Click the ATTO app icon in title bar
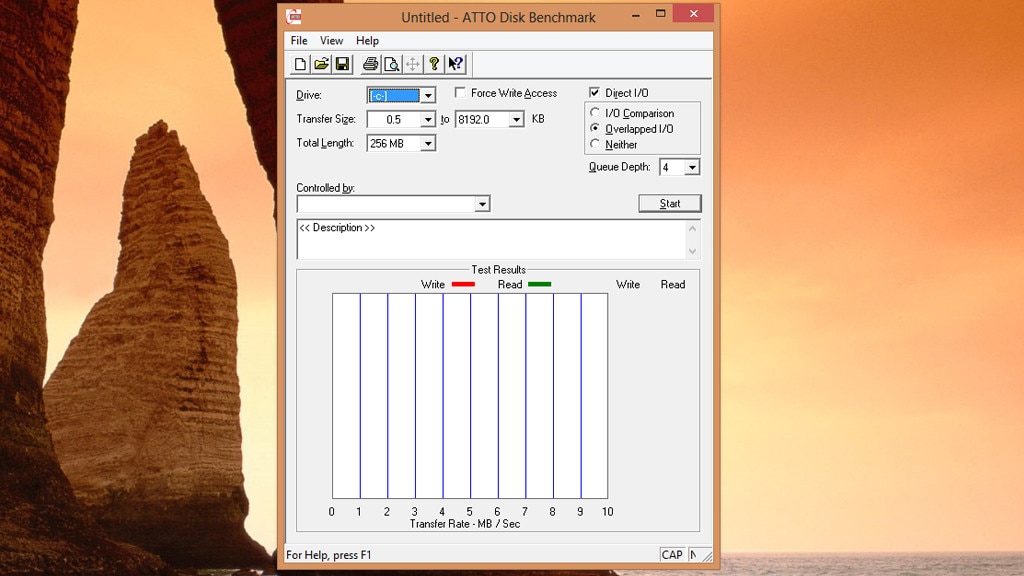The image size is (1024, 576). pyautogui.click(x=294, y=16)
